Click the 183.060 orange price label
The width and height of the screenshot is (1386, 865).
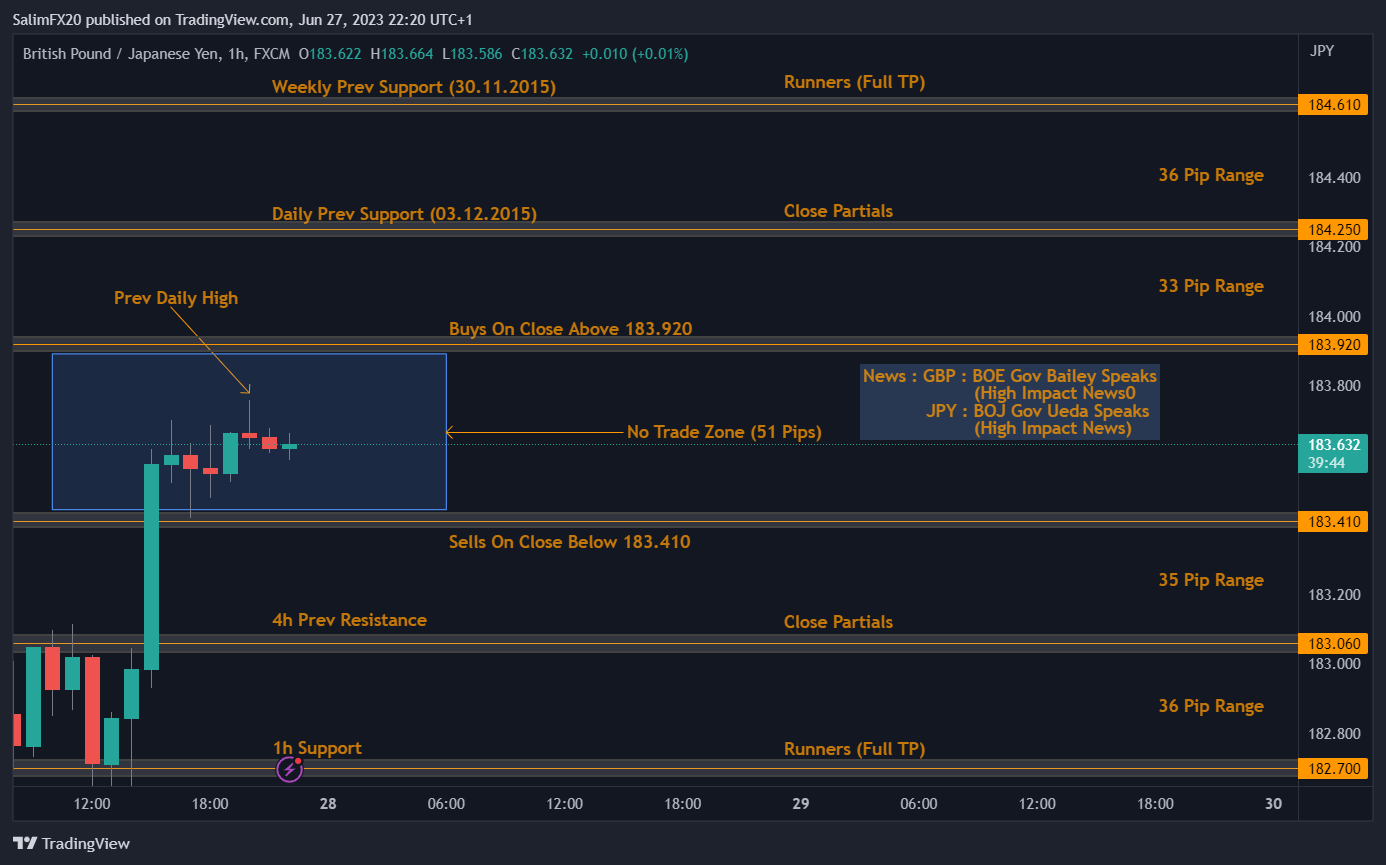coord(1332,643)
